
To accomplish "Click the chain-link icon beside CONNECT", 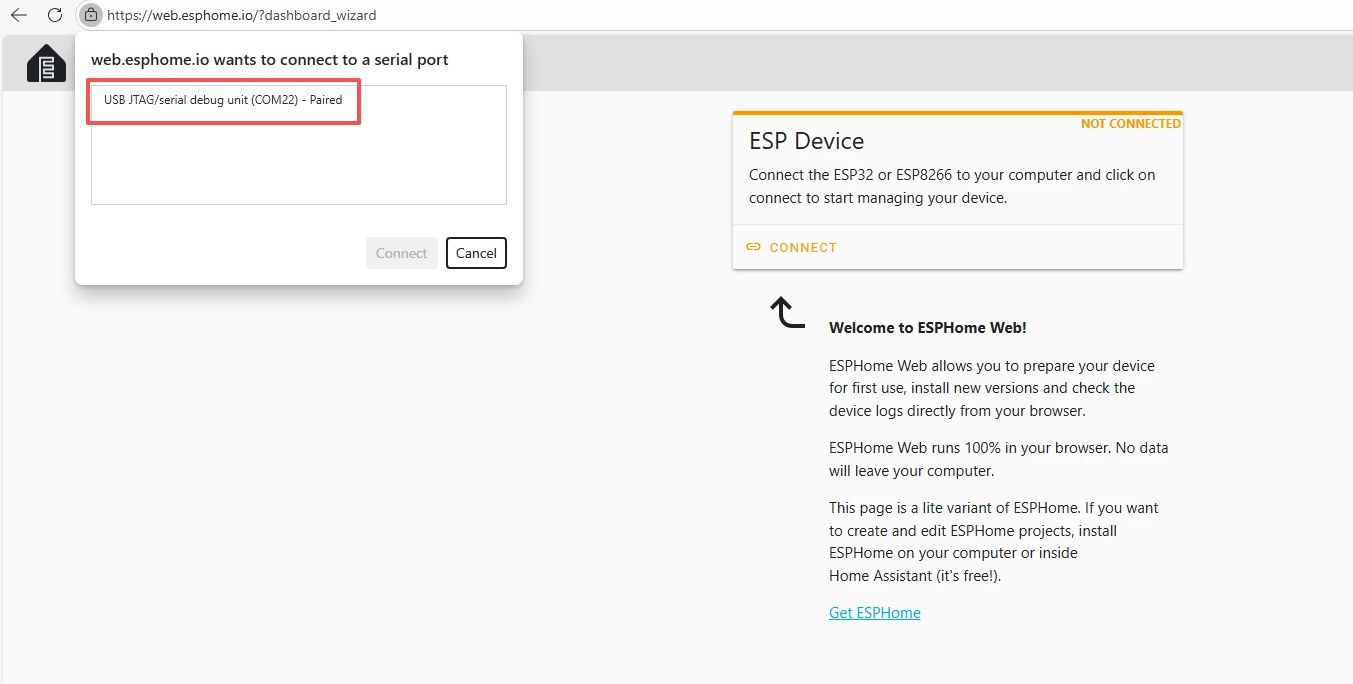I will 754,247.
